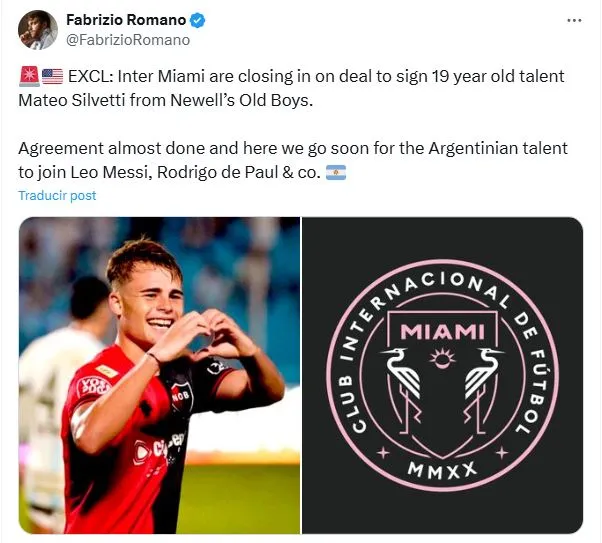The height and width of the screenshot is (543, 602).
Task: Open the Inter Miami crest image
Action: 442,375
